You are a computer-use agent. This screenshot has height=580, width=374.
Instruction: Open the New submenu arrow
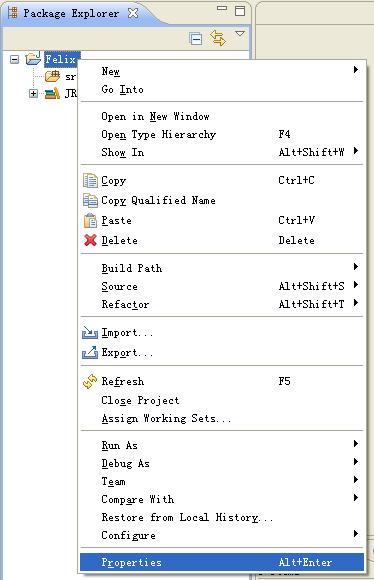coord(356,69)
